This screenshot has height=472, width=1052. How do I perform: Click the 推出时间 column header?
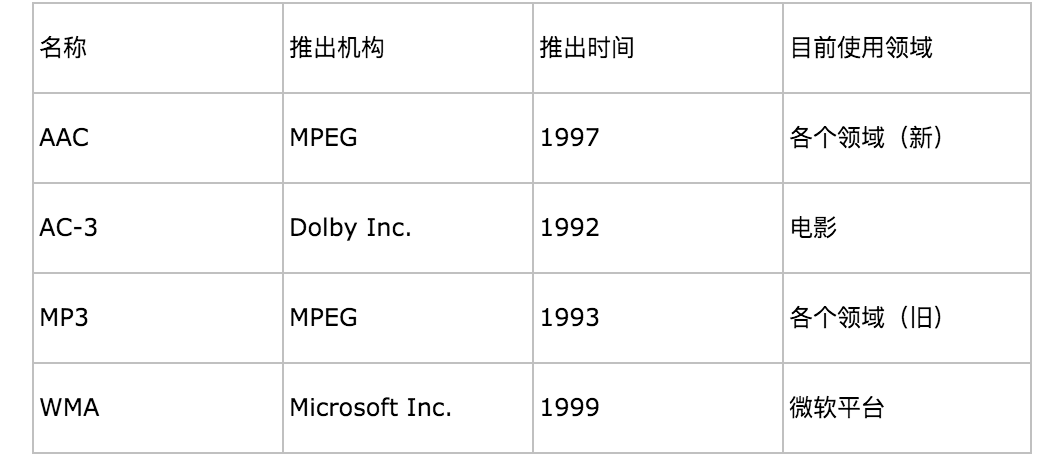(587, 48)
